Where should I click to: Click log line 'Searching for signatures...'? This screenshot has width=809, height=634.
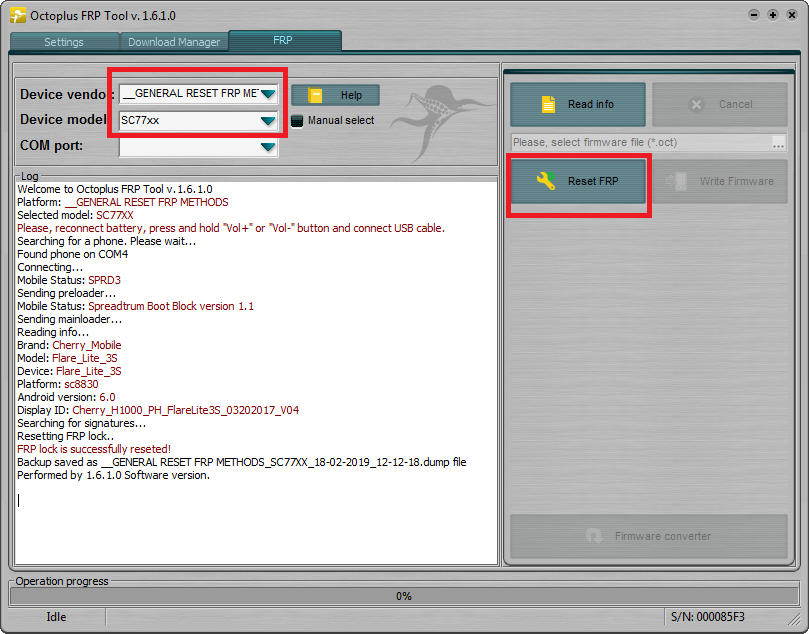[82, 423]
